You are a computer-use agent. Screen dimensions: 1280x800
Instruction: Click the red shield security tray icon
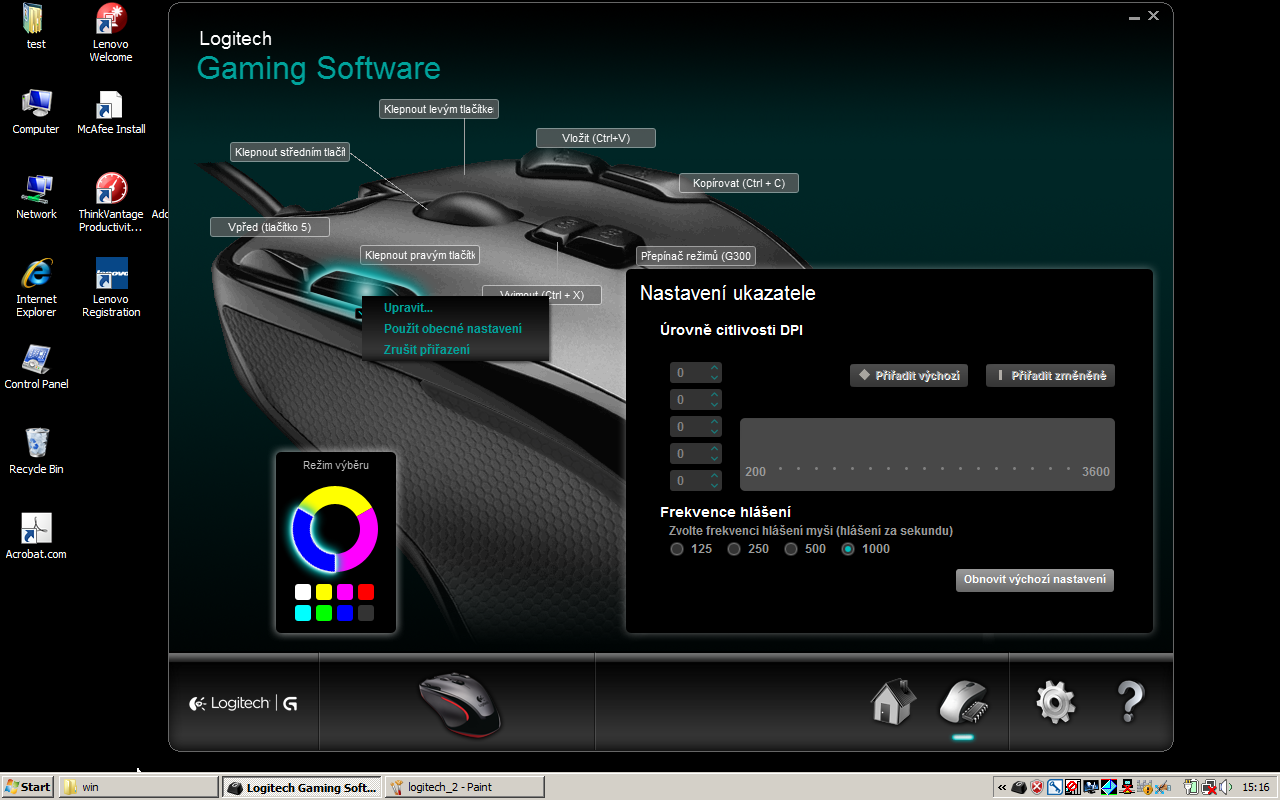[1037, 787]
